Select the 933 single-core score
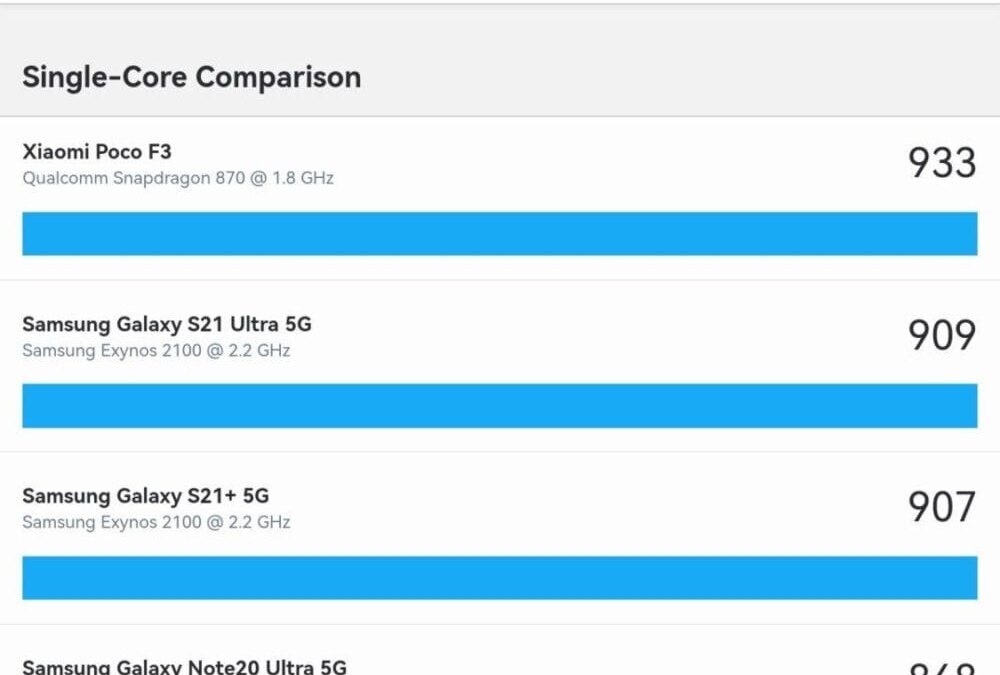 tap(941, 162)
